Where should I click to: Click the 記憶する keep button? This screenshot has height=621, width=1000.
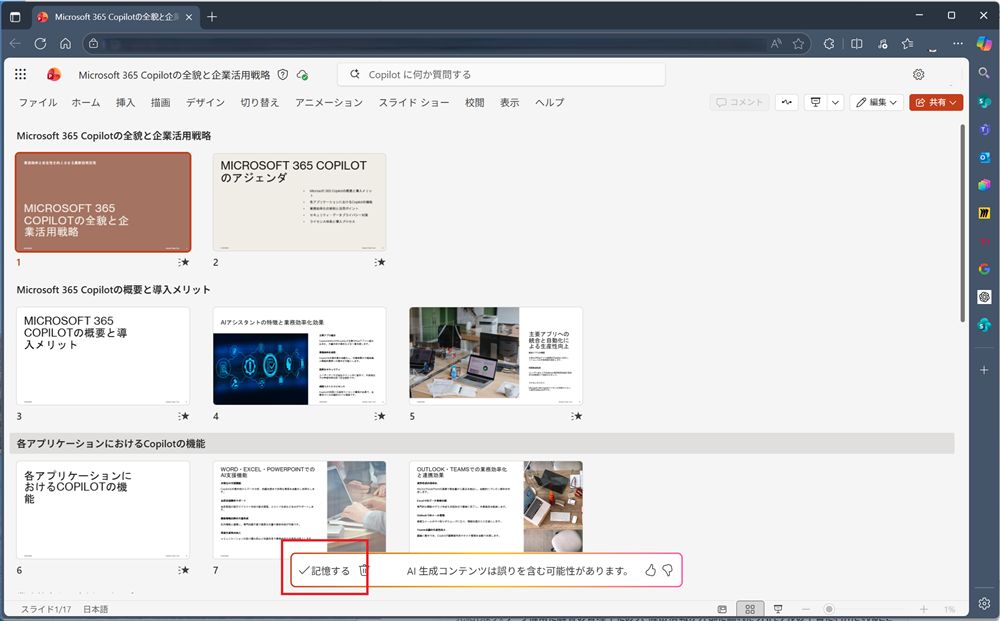pyautogui.click(x=324, y=571)
